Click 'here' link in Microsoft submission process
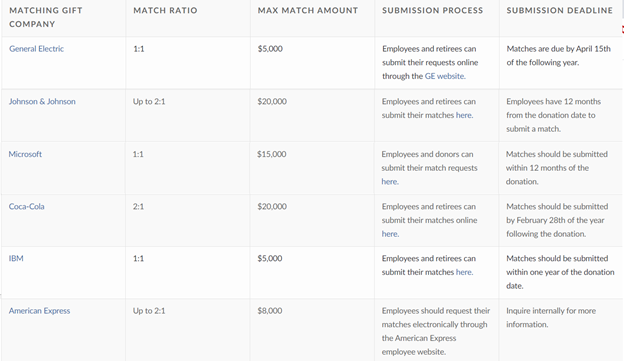This screenshot has width=624, height=361. 390,181
